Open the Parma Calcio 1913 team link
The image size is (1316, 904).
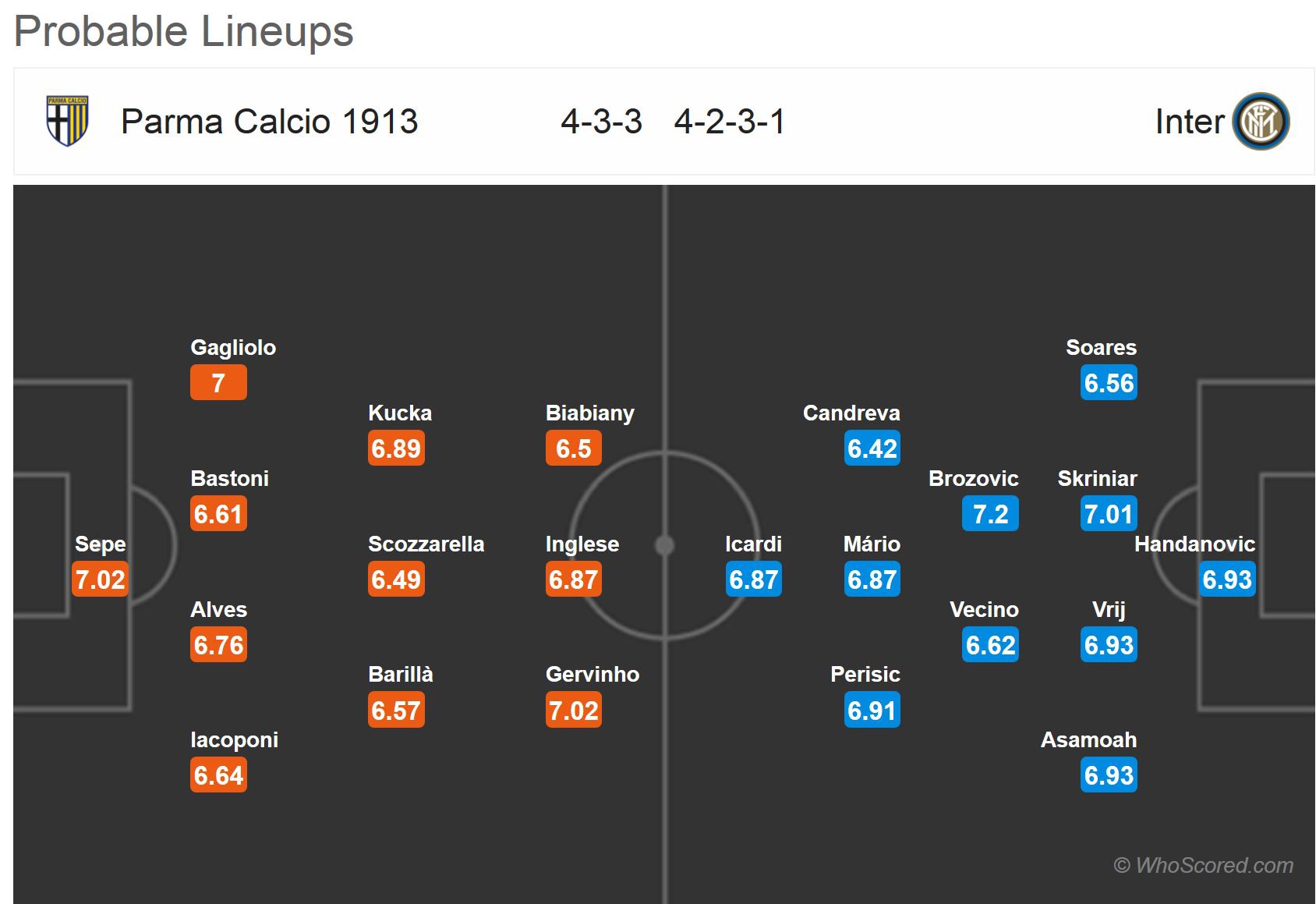tap(269, 122)
